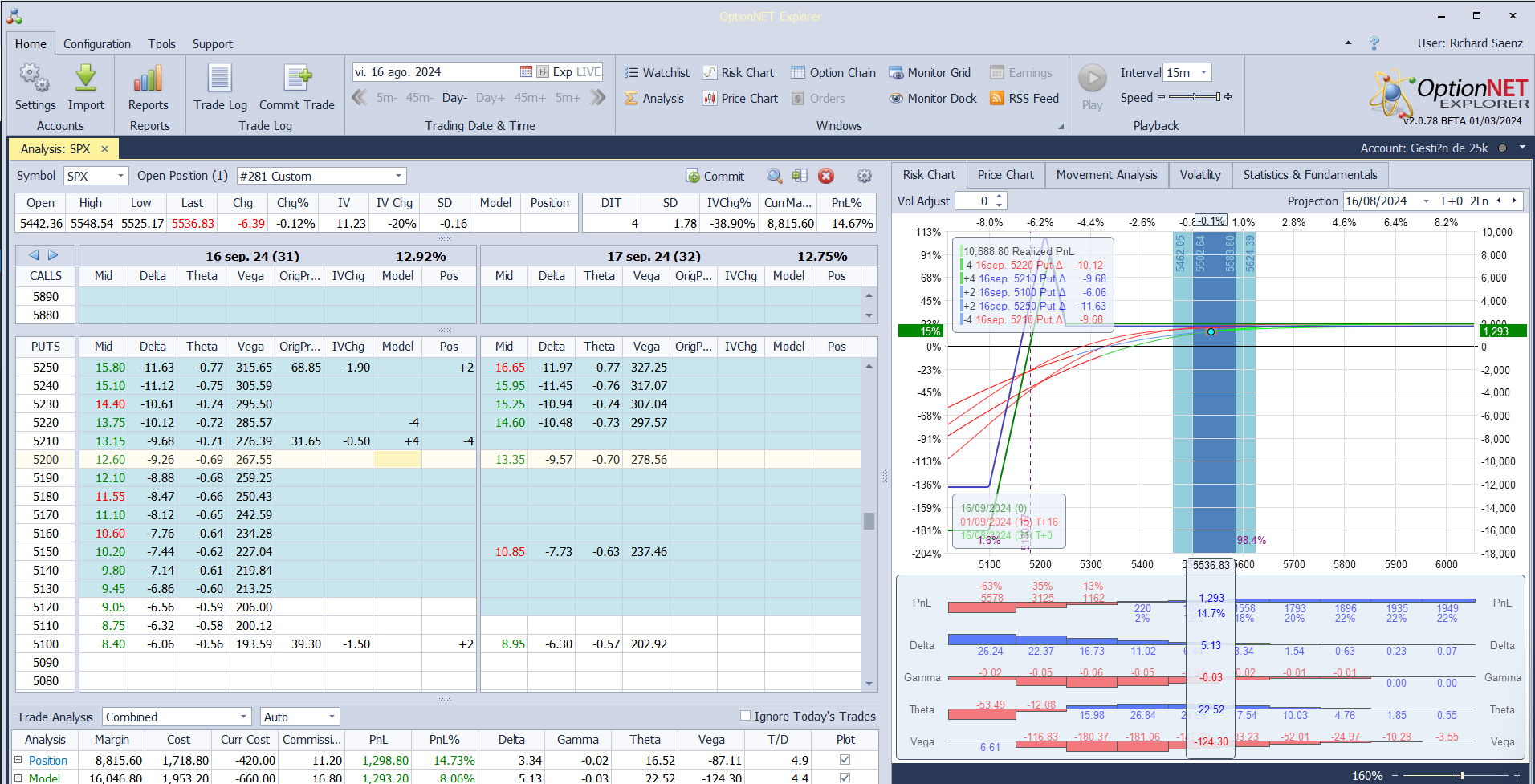Toggle Plot checkbox for Model row

point(845,777)
